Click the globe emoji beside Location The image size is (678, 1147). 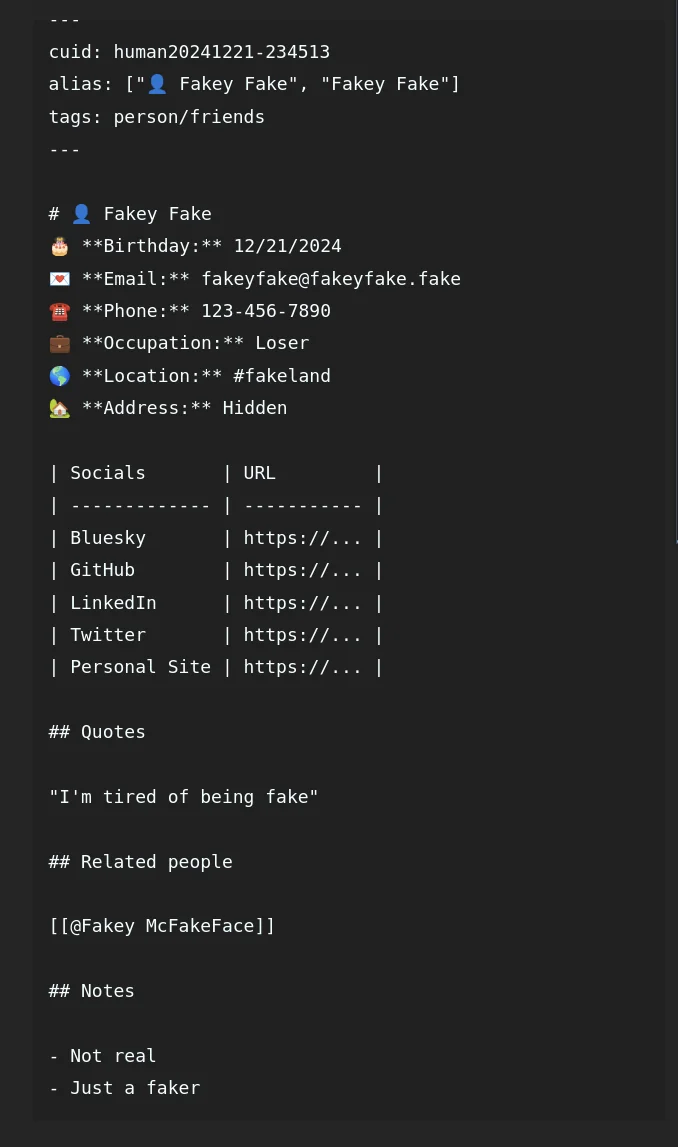click(60, 376)
